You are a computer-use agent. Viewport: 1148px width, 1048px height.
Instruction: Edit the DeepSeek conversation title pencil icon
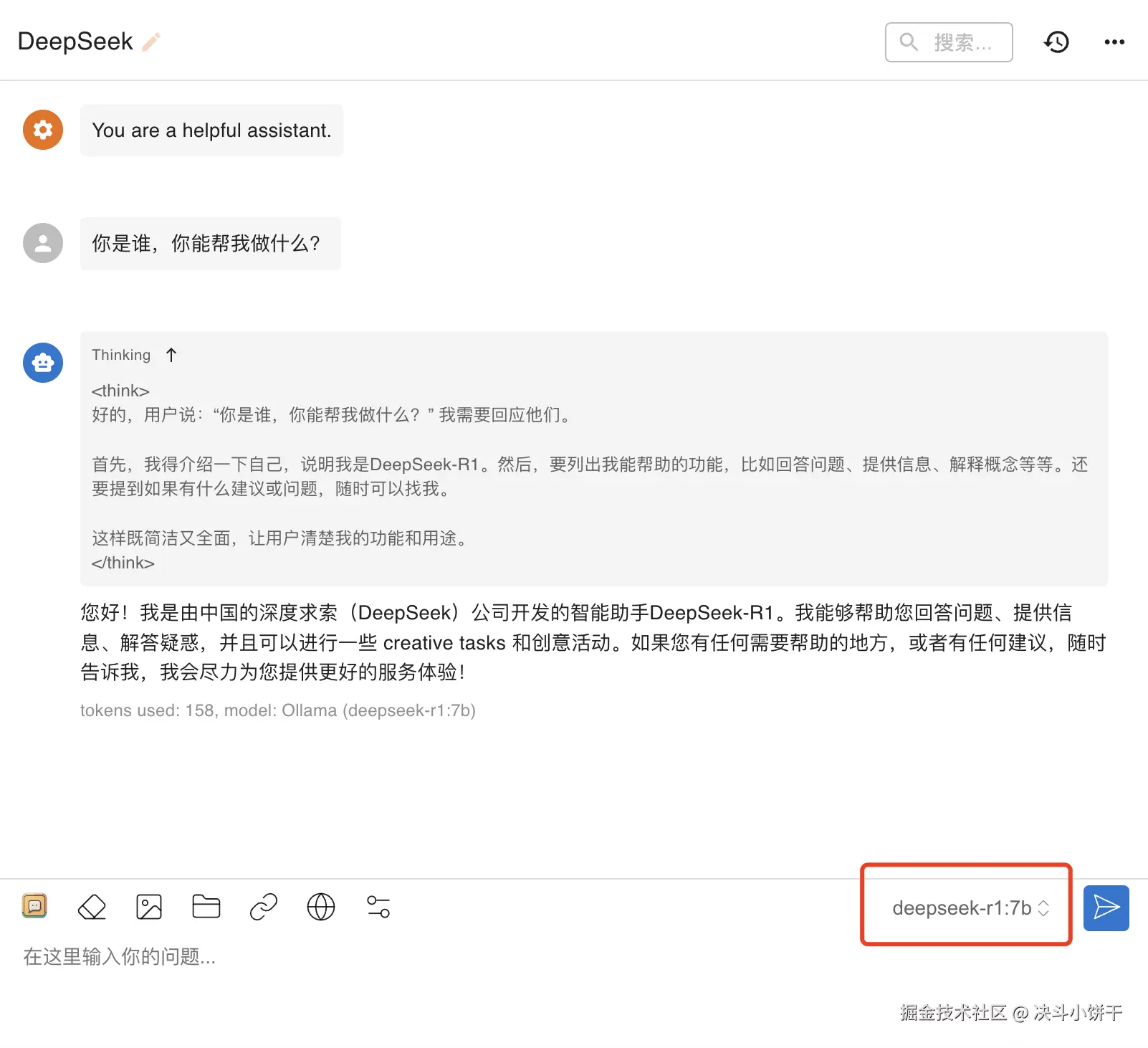151,42
